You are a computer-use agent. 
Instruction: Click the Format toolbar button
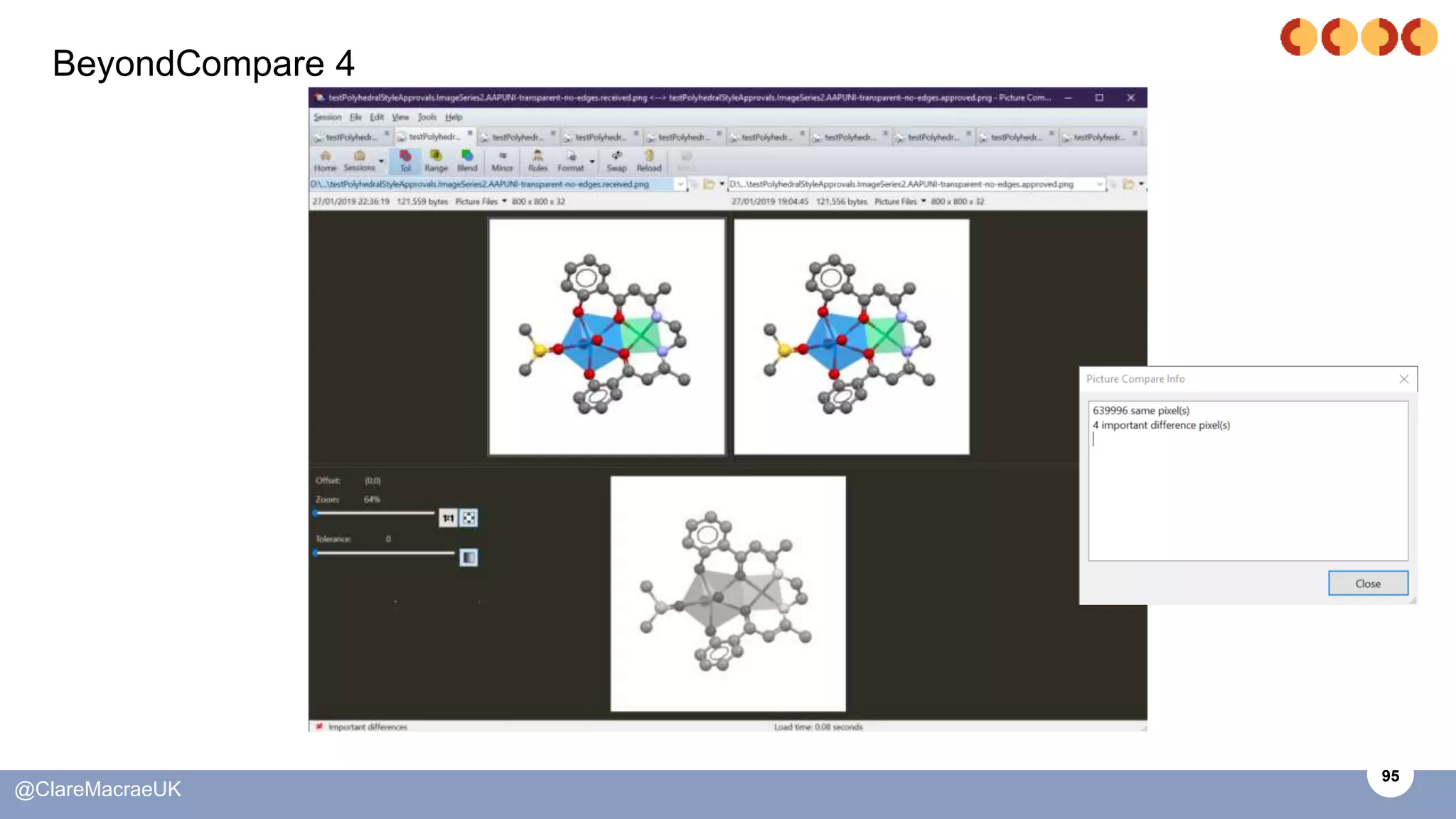(x=570, y=161)
